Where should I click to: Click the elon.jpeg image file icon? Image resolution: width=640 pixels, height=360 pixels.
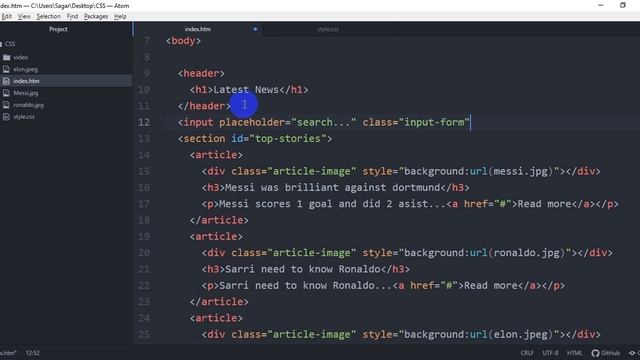click(x=6, y=69)
